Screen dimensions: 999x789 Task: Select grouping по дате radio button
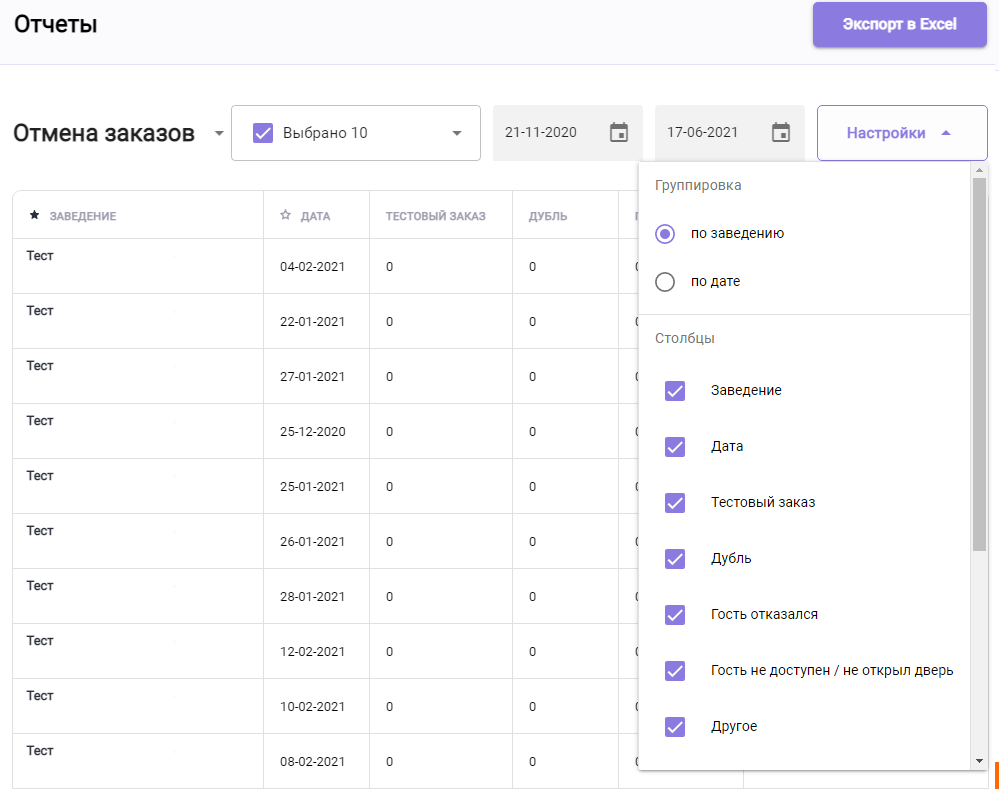[665, 282]
